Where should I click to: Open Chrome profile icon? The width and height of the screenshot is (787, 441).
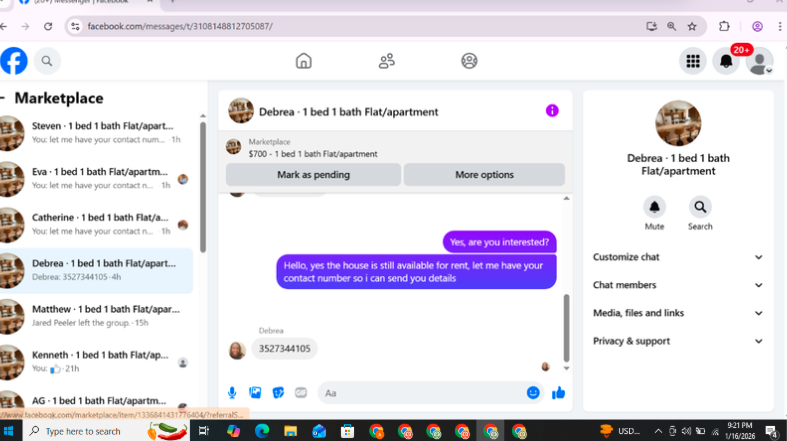[x=757, y=26]
